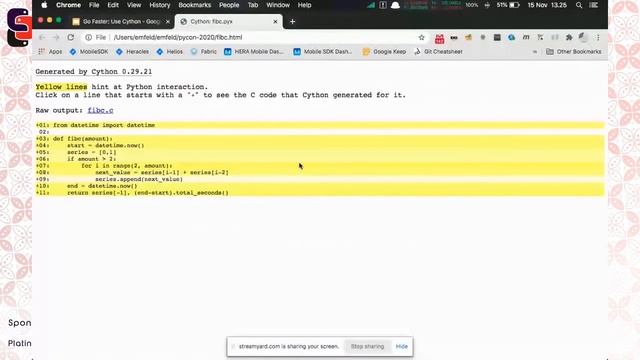Screen dimensions: 640x360
Task: Expand line 06 'if amount > 2:'
Action: tap(320, 159)
